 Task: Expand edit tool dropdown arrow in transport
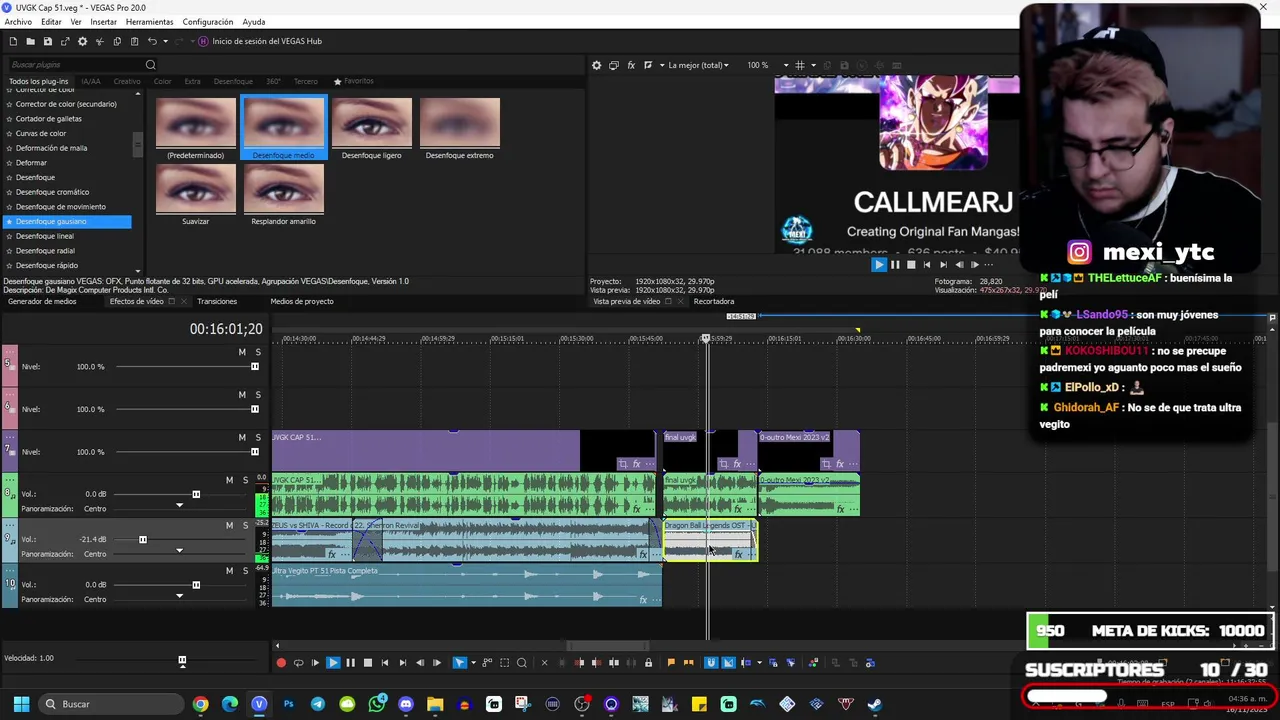[x=473, y=662]
